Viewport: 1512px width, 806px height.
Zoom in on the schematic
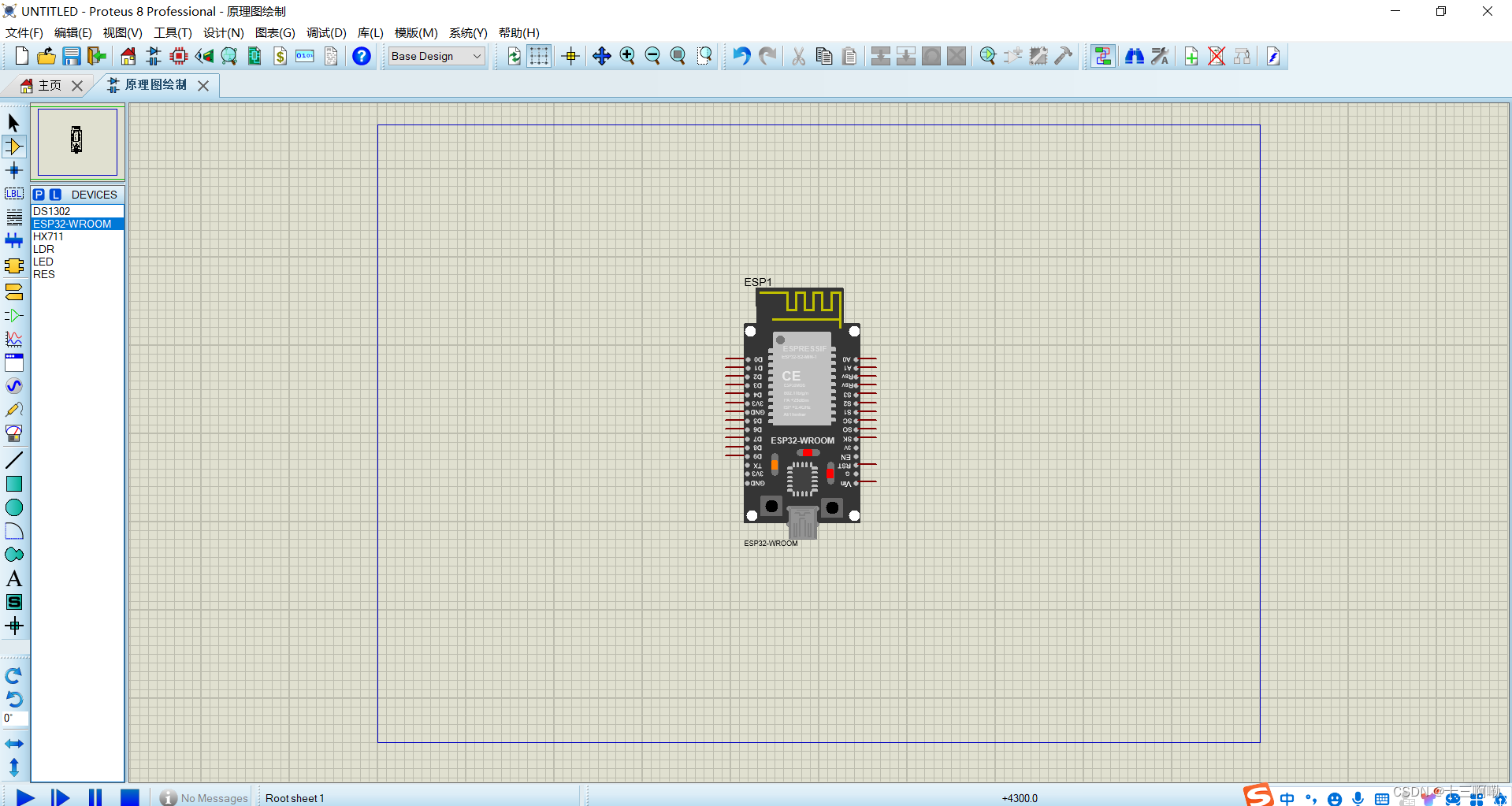[x=627, y=56]
